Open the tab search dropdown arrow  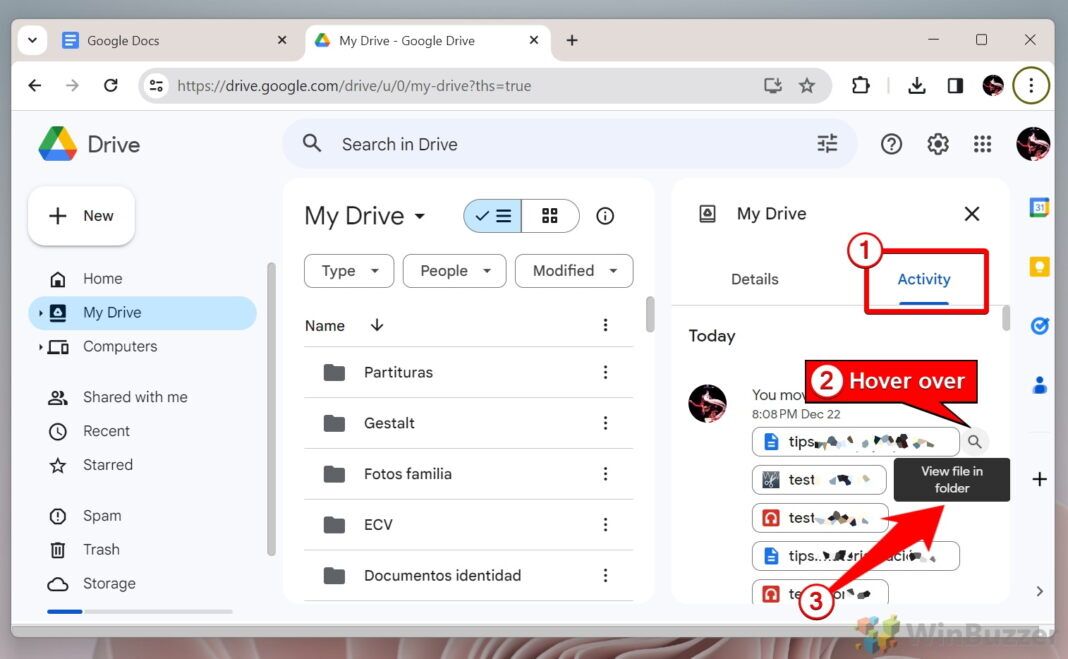32,41
